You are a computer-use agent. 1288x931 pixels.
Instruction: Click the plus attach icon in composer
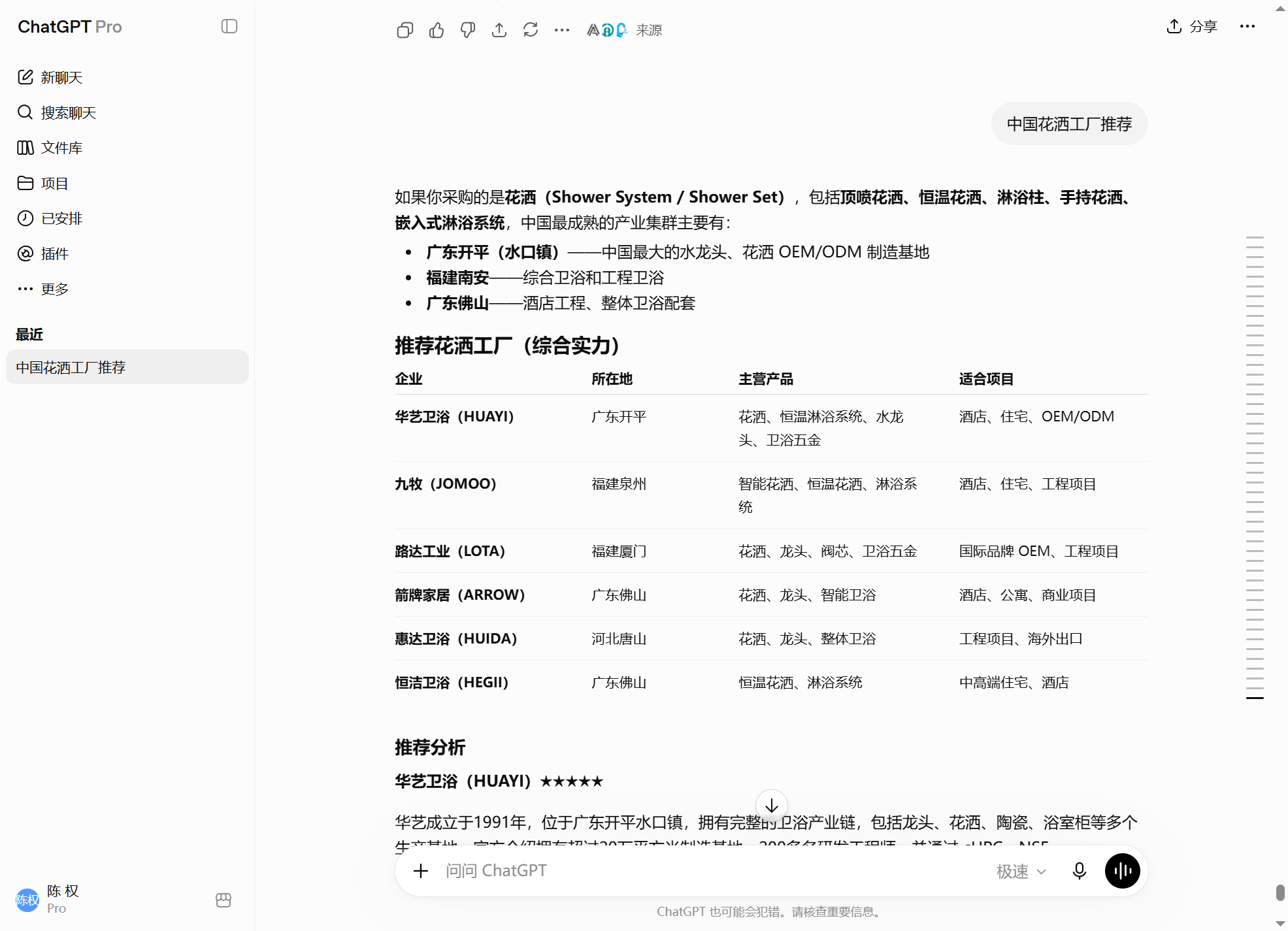(421, 871)
